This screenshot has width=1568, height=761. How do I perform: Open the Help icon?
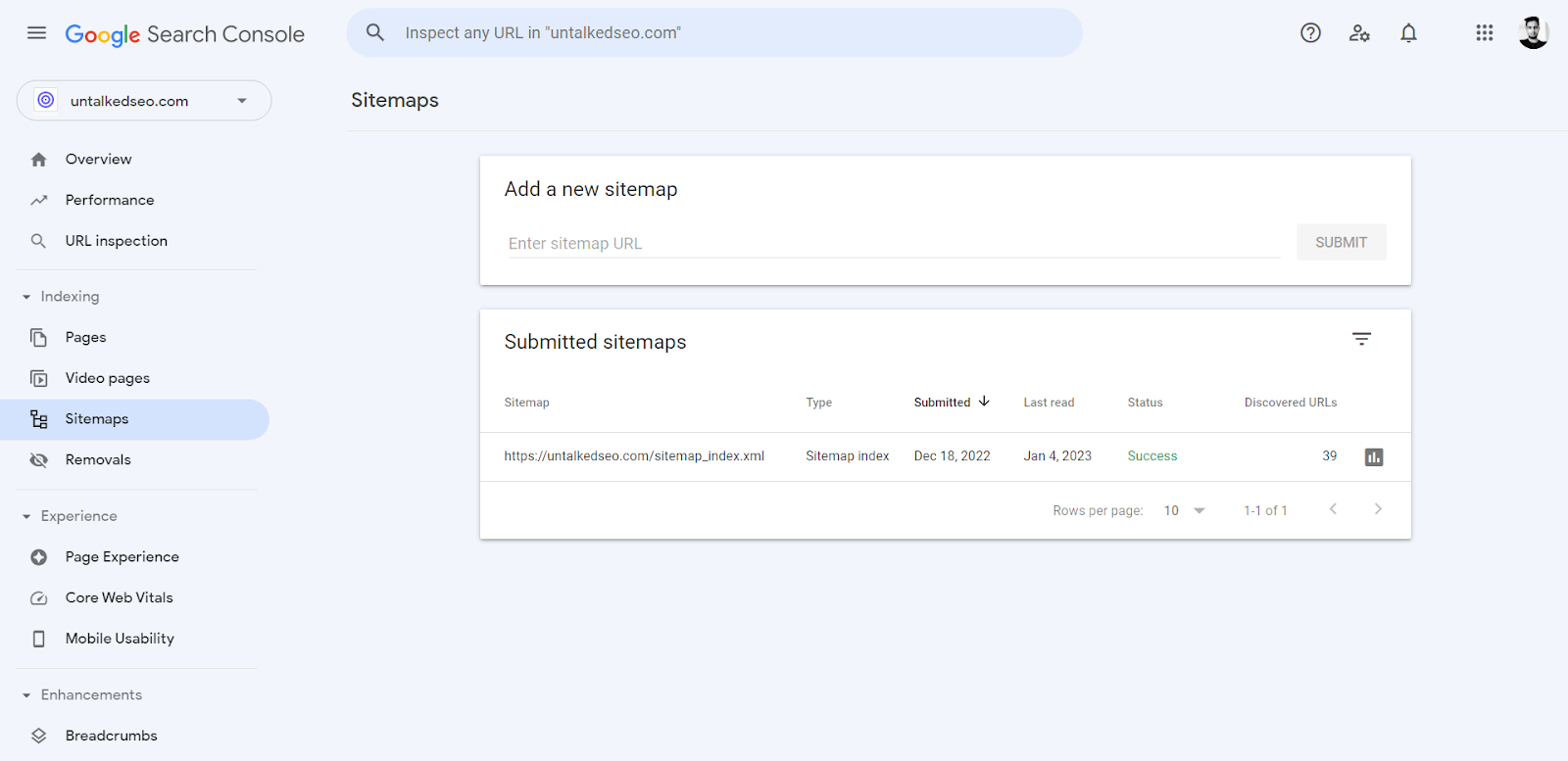point(1310,33)
